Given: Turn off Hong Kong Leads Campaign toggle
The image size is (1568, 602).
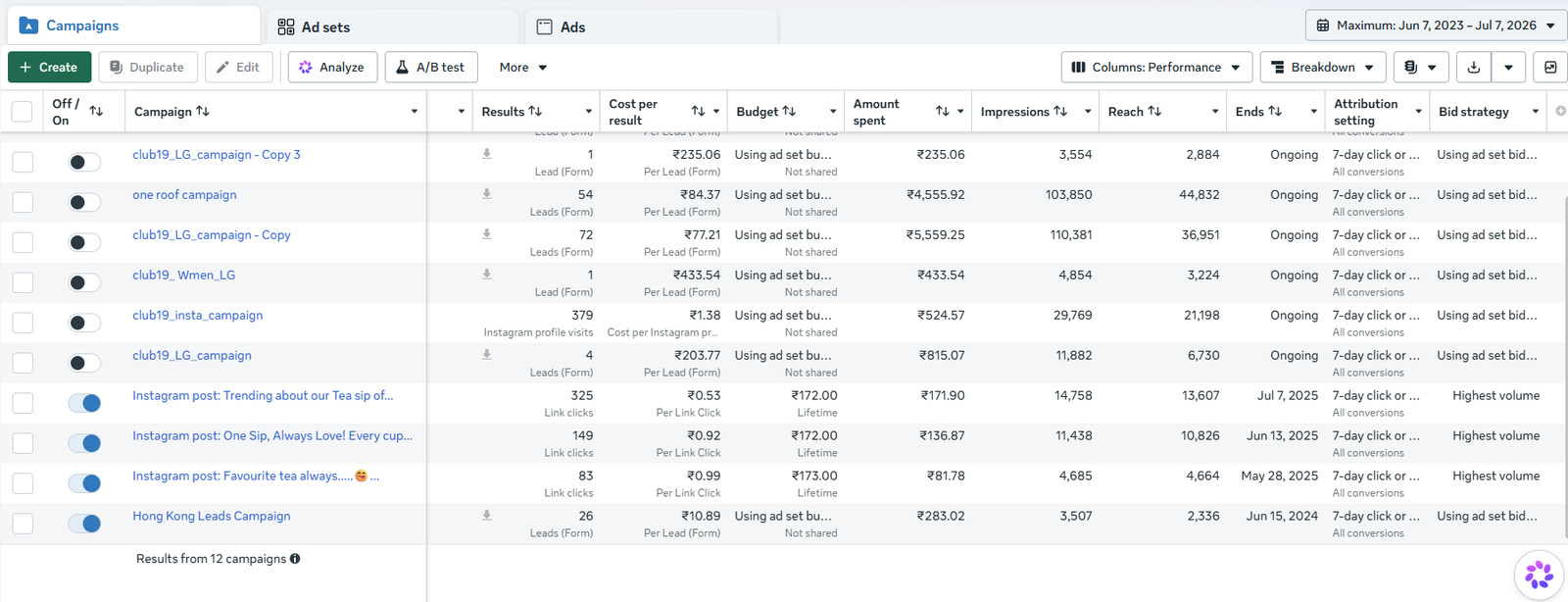Looking at the screenshot, I should pyautogui.click(x=84, y=524).
